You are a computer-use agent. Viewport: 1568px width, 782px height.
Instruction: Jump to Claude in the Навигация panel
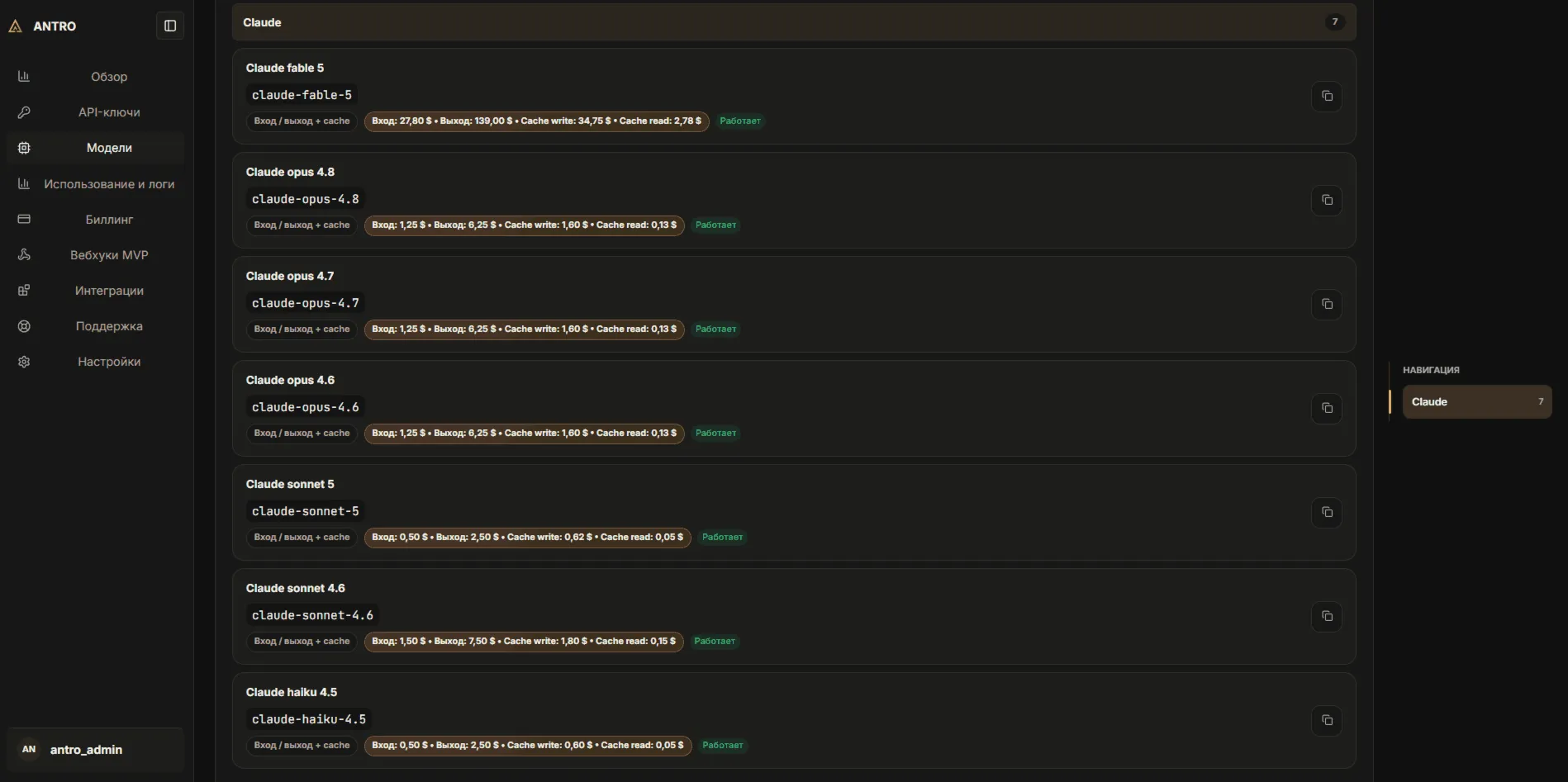(1477, 402)
